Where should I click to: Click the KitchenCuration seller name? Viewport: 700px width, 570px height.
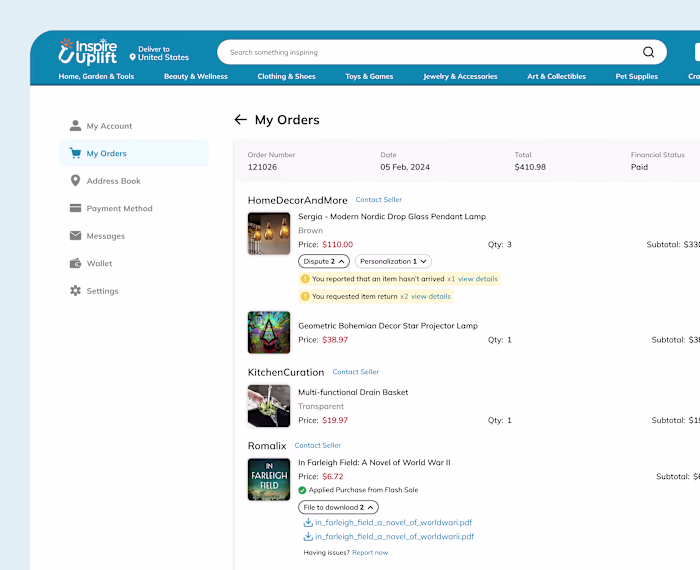pyautogui.click(x=286, y=372)
